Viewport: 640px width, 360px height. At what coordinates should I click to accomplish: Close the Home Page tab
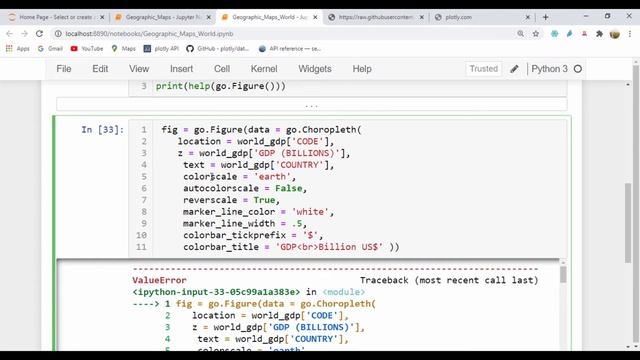pos(102,17)
